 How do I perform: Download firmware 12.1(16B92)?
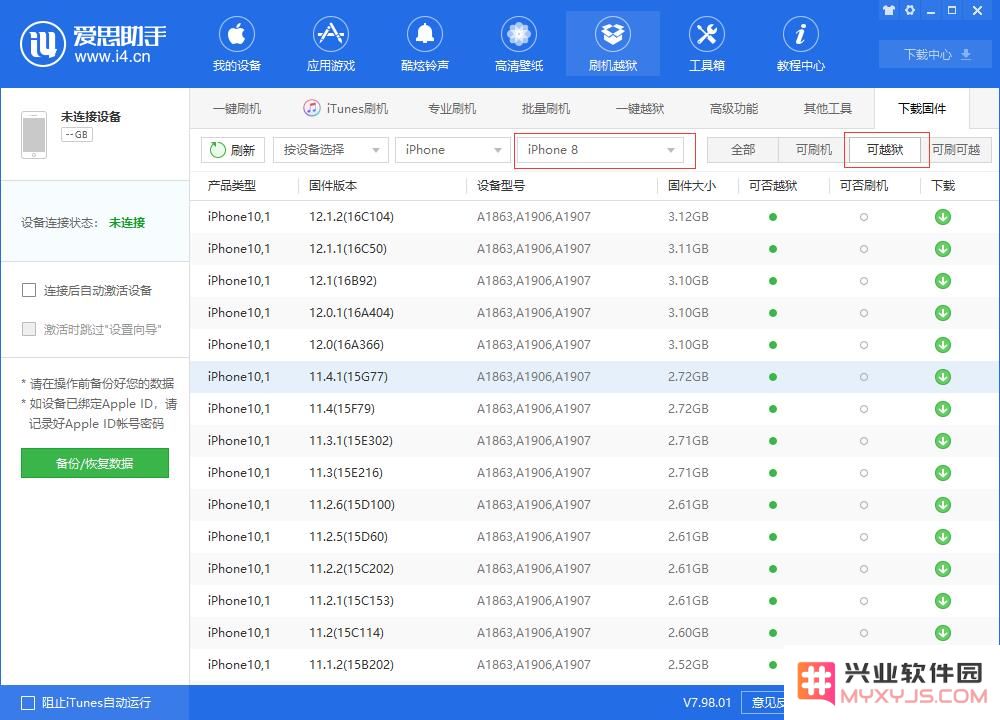(x=943, y=281)
